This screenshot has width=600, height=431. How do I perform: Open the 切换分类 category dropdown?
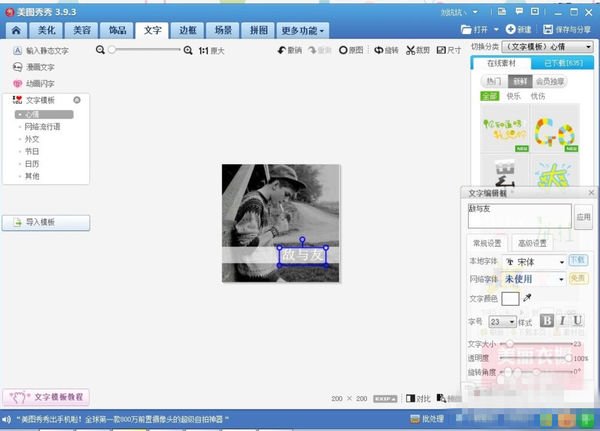(x=548, y=47)
